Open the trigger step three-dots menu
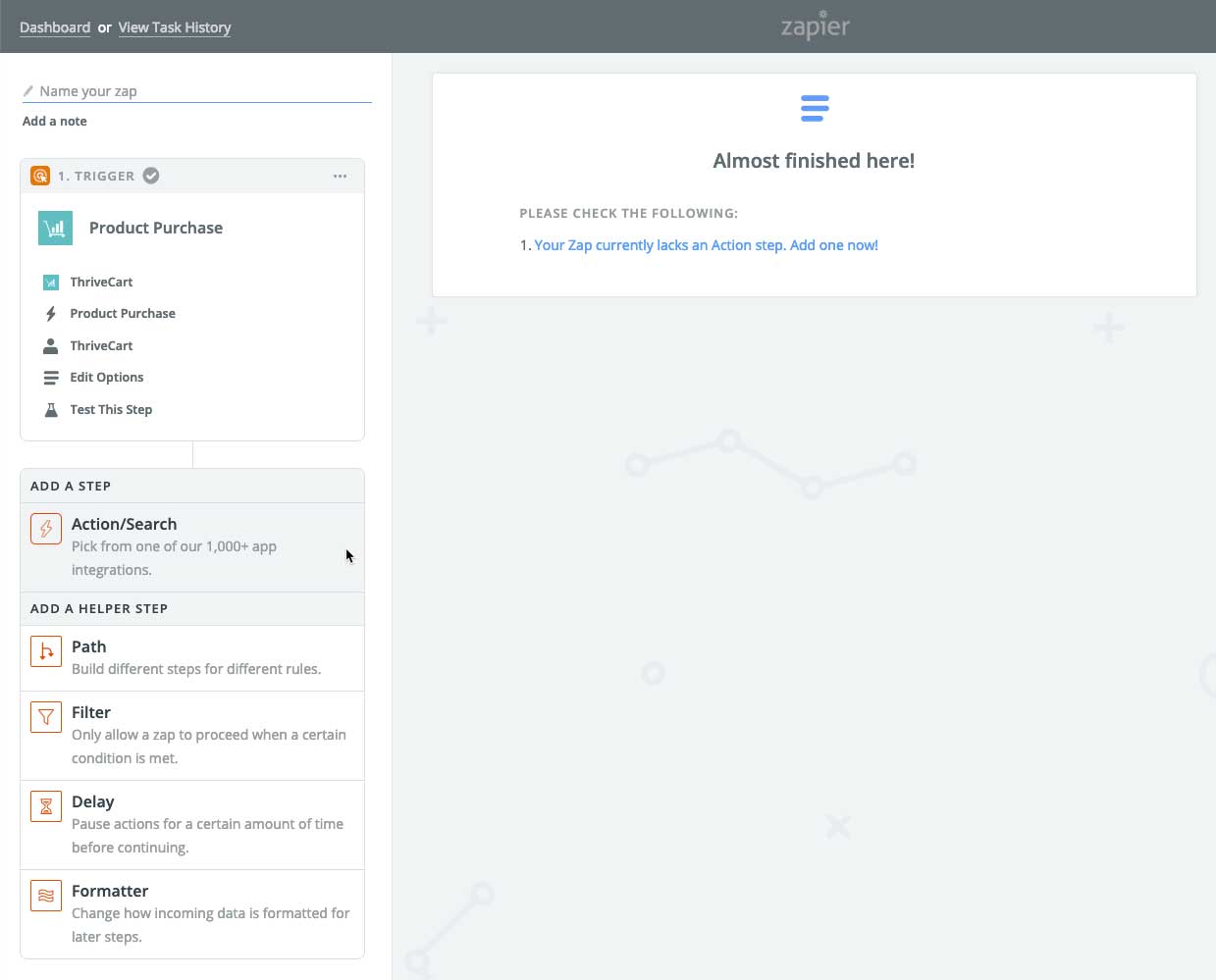The width and height of the screenshot is (1216, 980). (340, 176)
